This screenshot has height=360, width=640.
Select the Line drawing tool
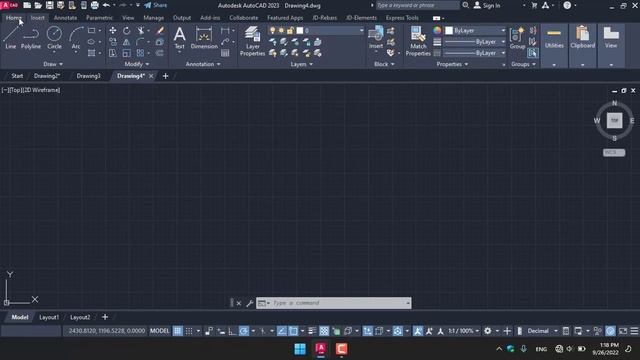(x=11, y=38)
